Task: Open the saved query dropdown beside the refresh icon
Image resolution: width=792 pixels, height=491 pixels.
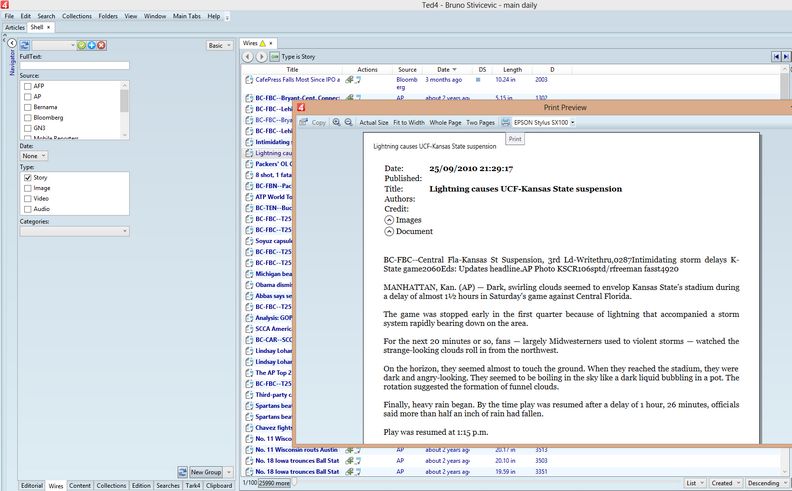Action: [53, 45]
